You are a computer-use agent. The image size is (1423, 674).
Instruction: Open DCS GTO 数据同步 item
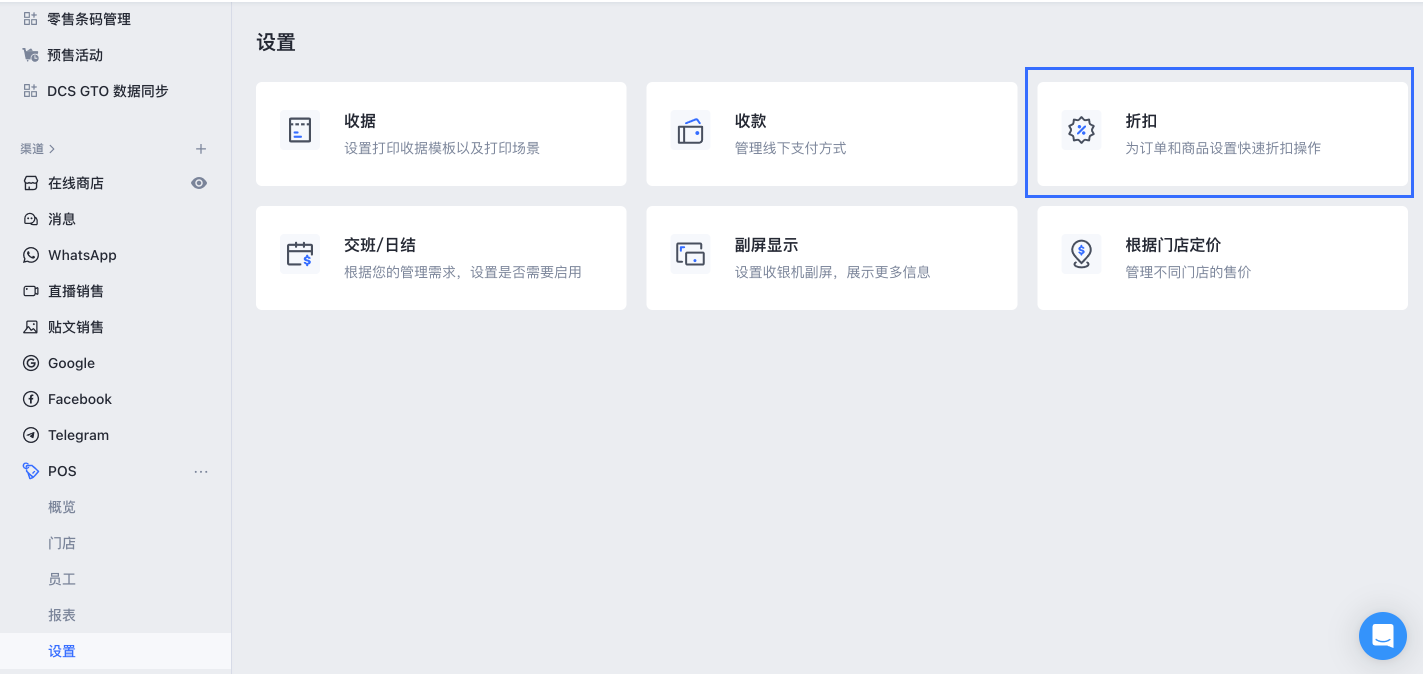click(x=108, y=91)
